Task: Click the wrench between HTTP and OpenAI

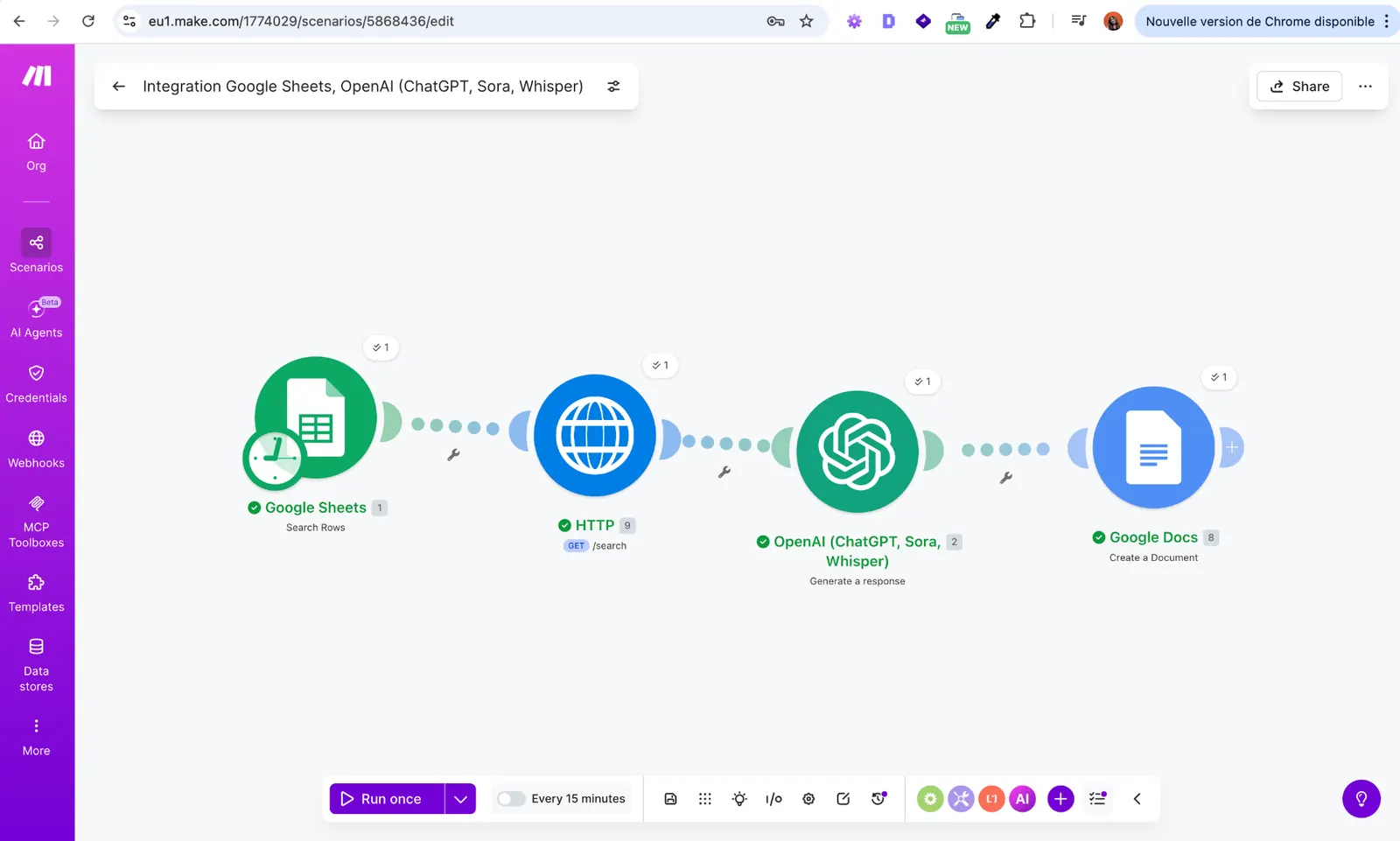Action: 724,472
